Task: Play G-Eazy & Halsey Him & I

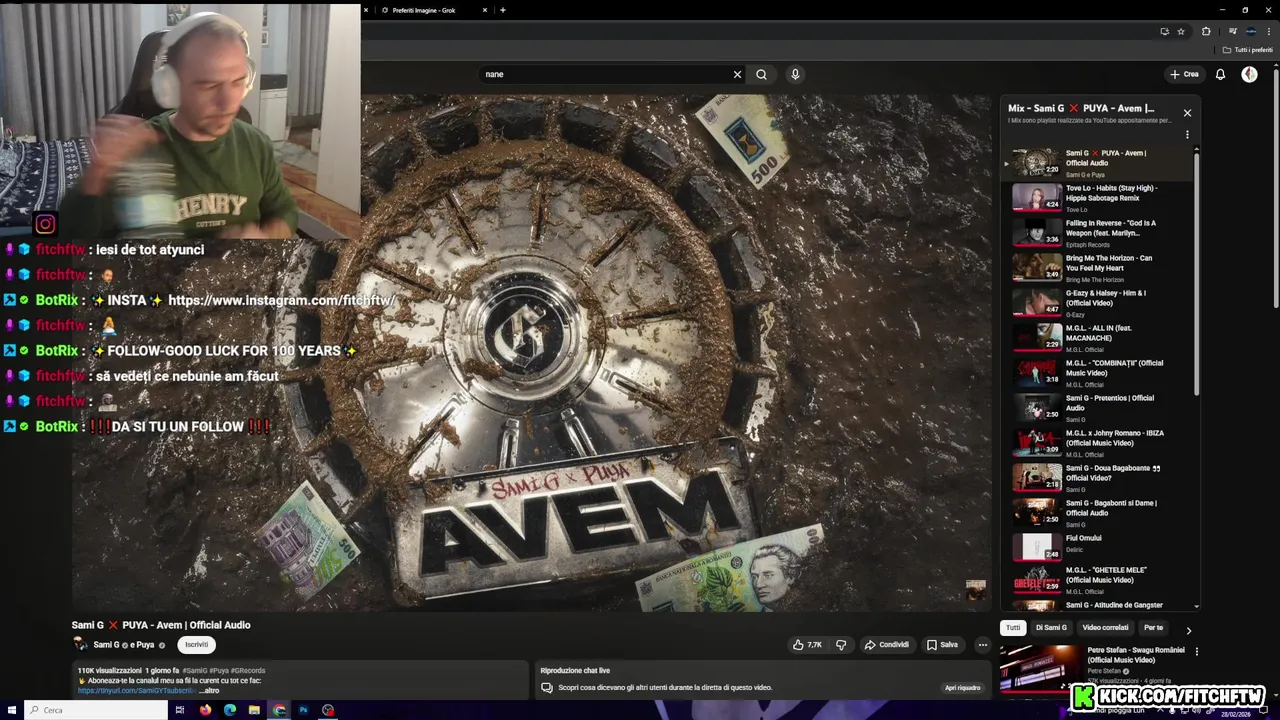Action: 1099,303
